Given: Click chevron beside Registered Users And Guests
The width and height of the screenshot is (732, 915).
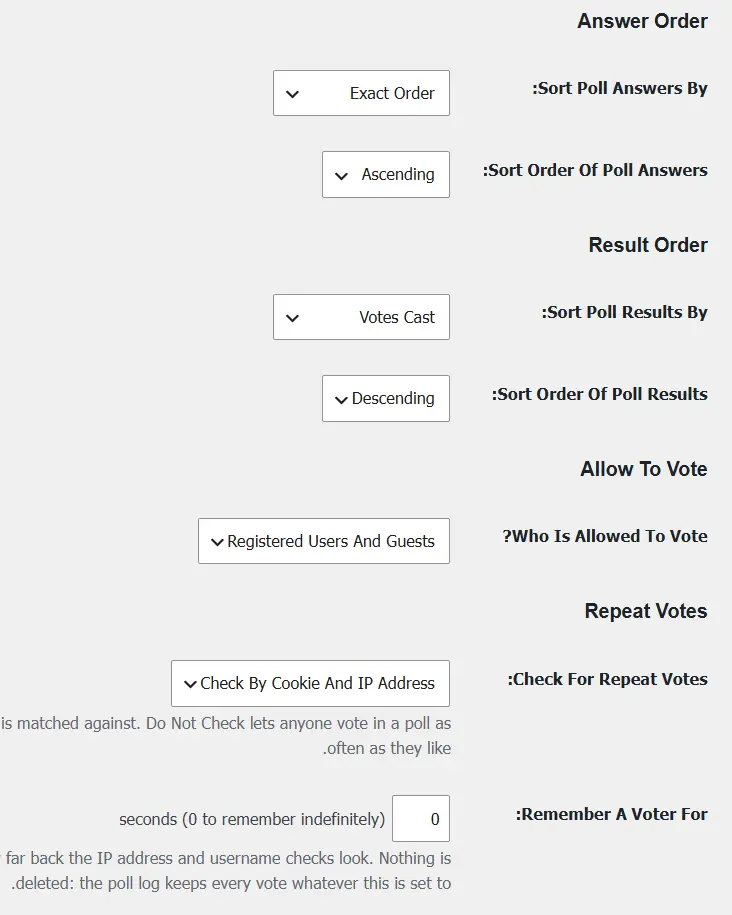Looking at the screenshot, I should pyautogui.click(x=217, y=542).
